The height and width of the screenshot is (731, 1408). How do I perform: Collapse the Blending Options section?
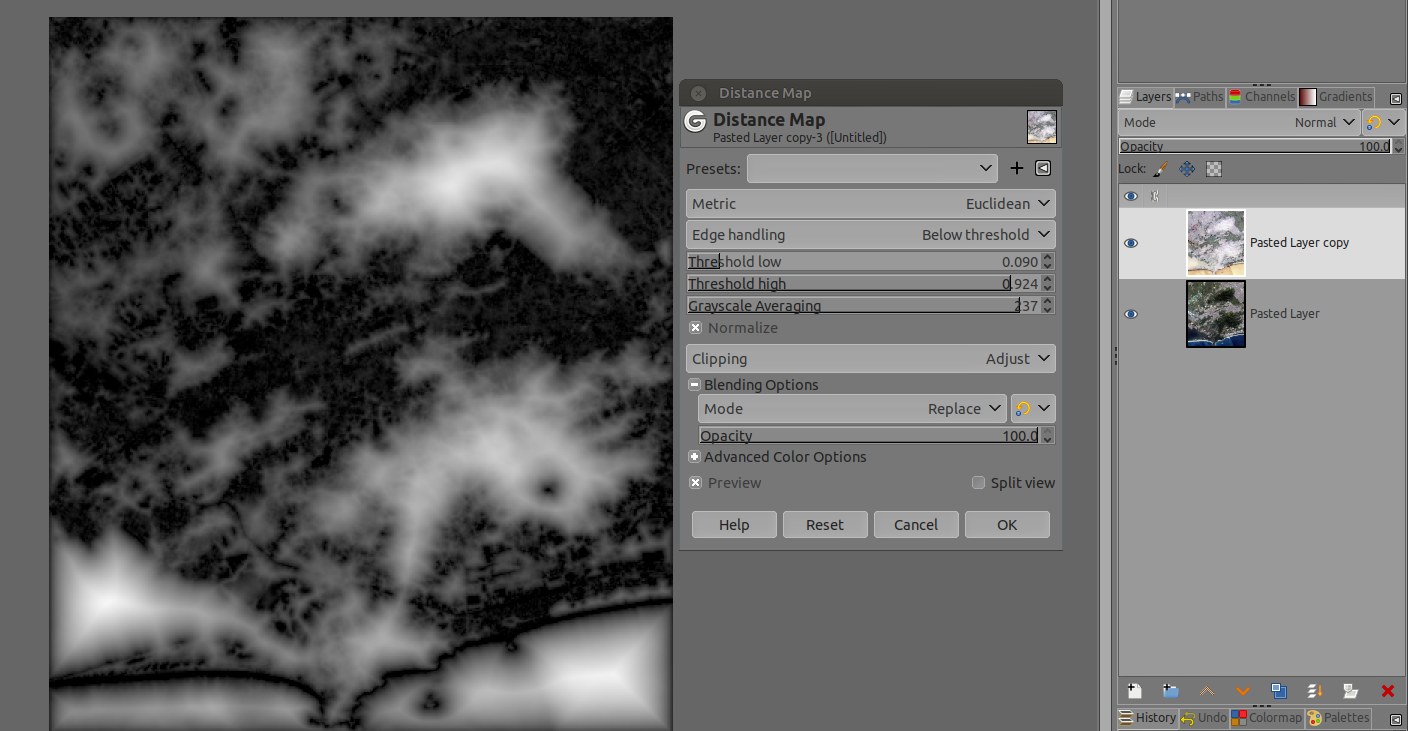[x=694, y=385]
